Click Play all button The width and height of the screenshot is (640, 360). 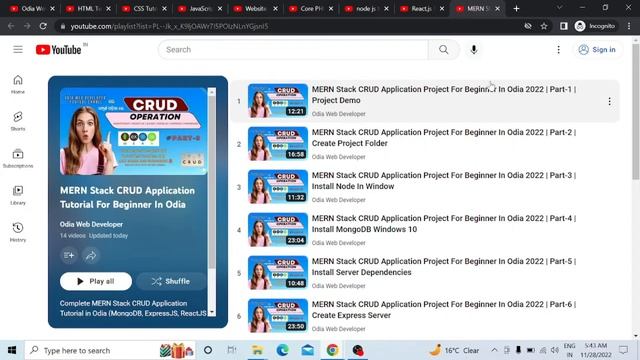click(96, 281)
